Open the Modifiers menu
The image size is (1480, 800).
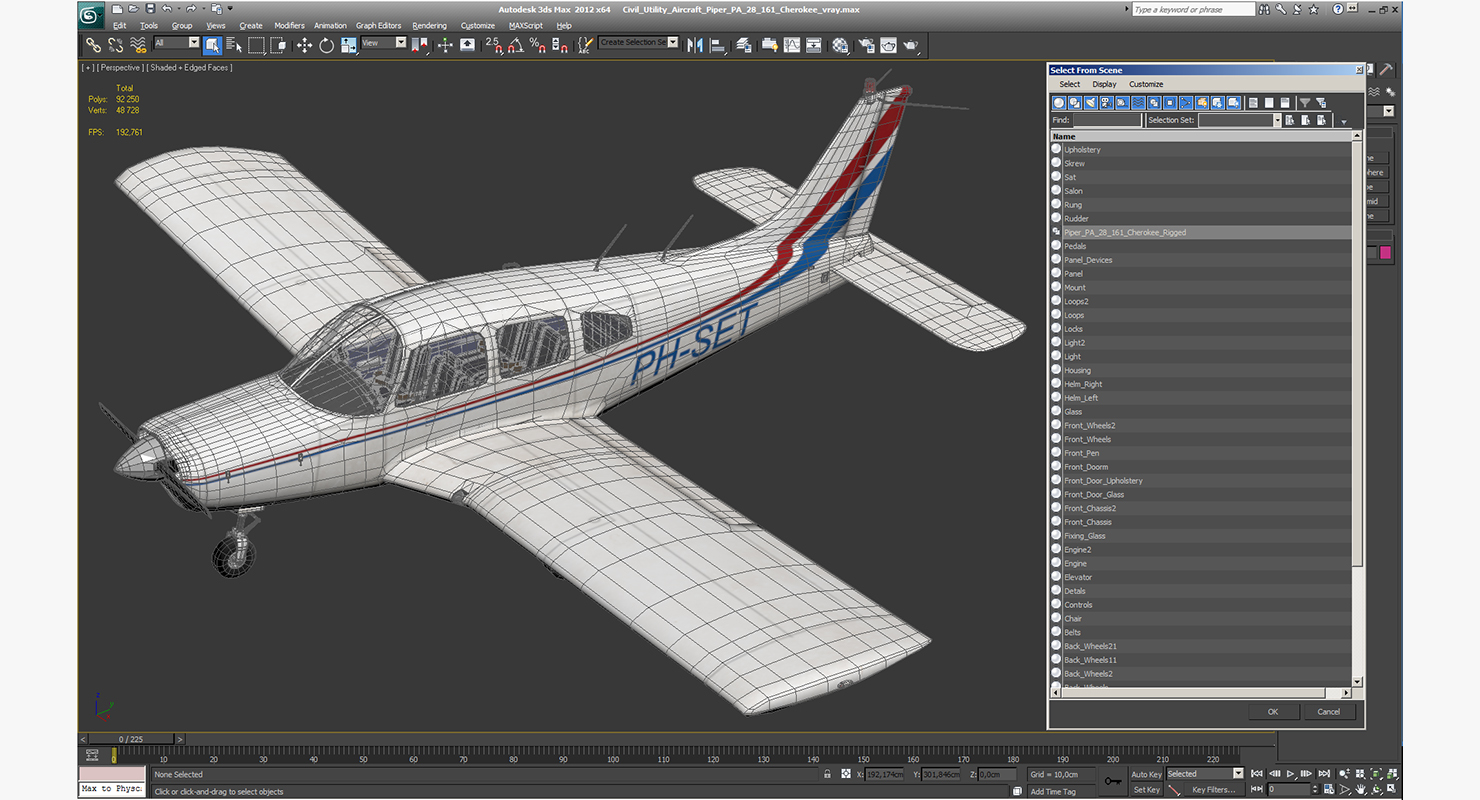289,25
